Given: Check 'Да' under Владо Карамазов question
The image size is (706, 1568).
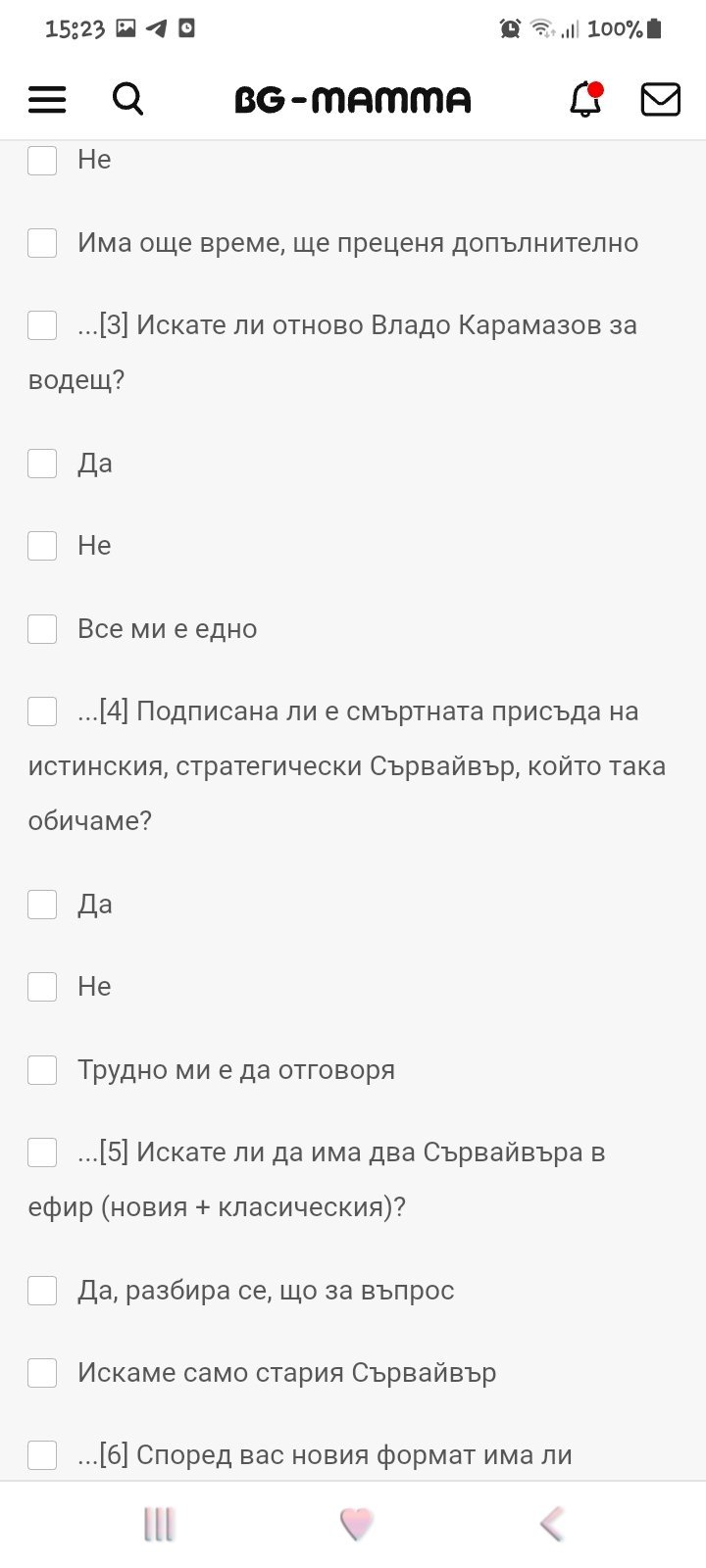Looking at the screenshot, I should point(42,463).
